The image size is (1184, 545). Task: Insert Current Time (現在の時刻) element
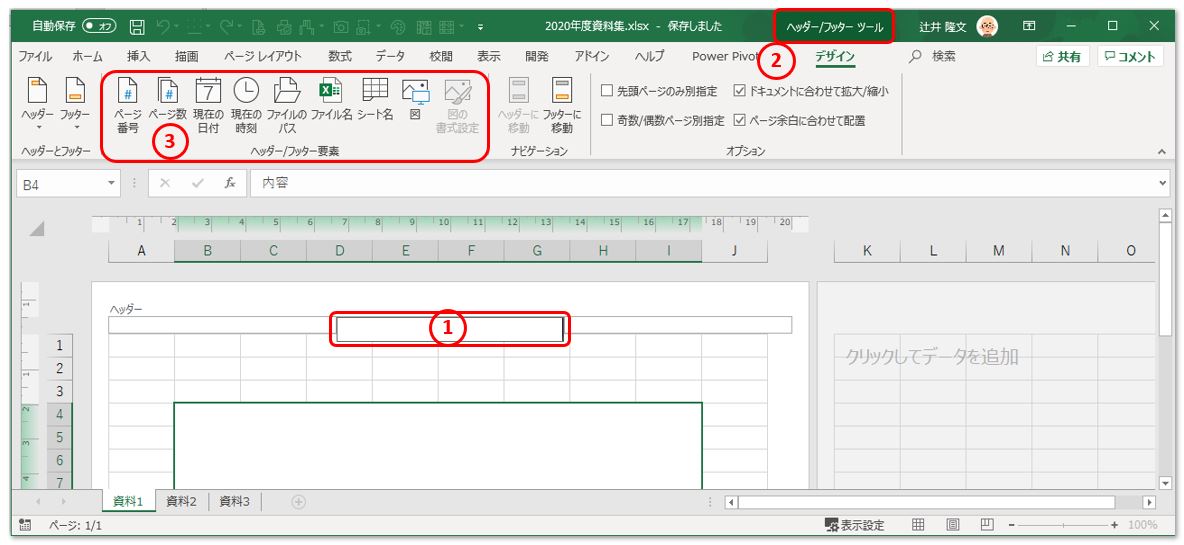point(246,106)
